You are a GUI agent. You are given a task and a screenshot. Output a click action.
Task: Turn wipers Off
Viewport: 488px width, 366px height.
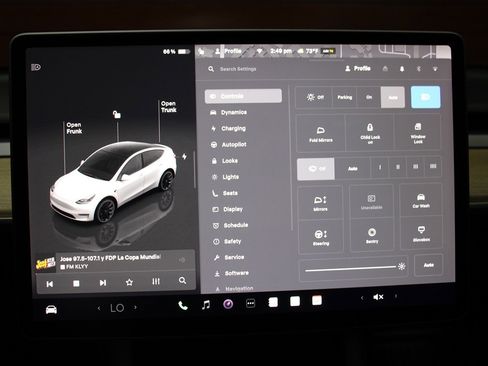coord(316,169)
